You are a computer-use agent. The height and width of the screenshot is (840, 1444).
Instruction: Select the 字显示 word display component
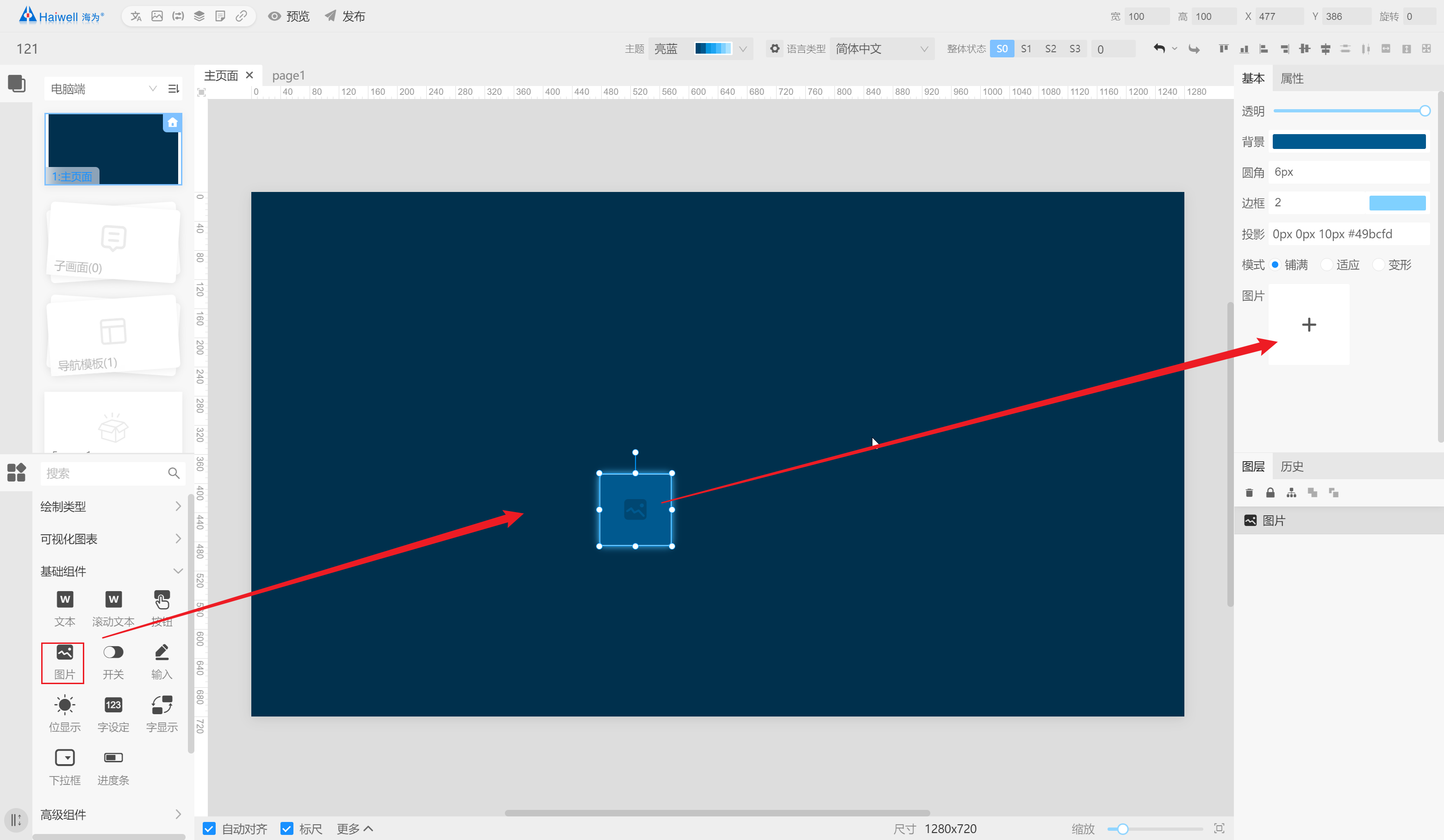click(x=162, y=715)
